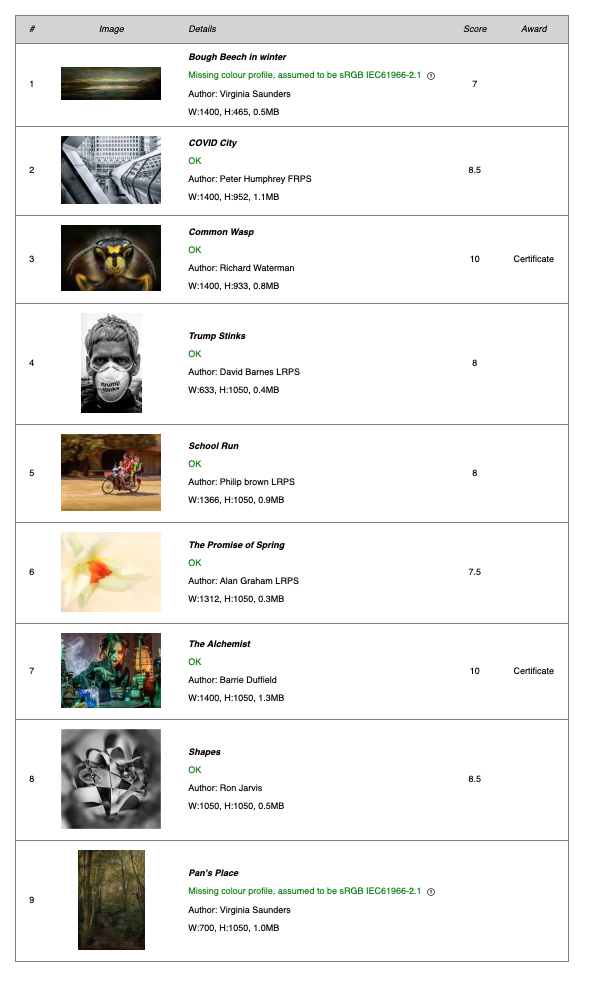Click Certificate award for Common Wasp

(x=533, y=259)
